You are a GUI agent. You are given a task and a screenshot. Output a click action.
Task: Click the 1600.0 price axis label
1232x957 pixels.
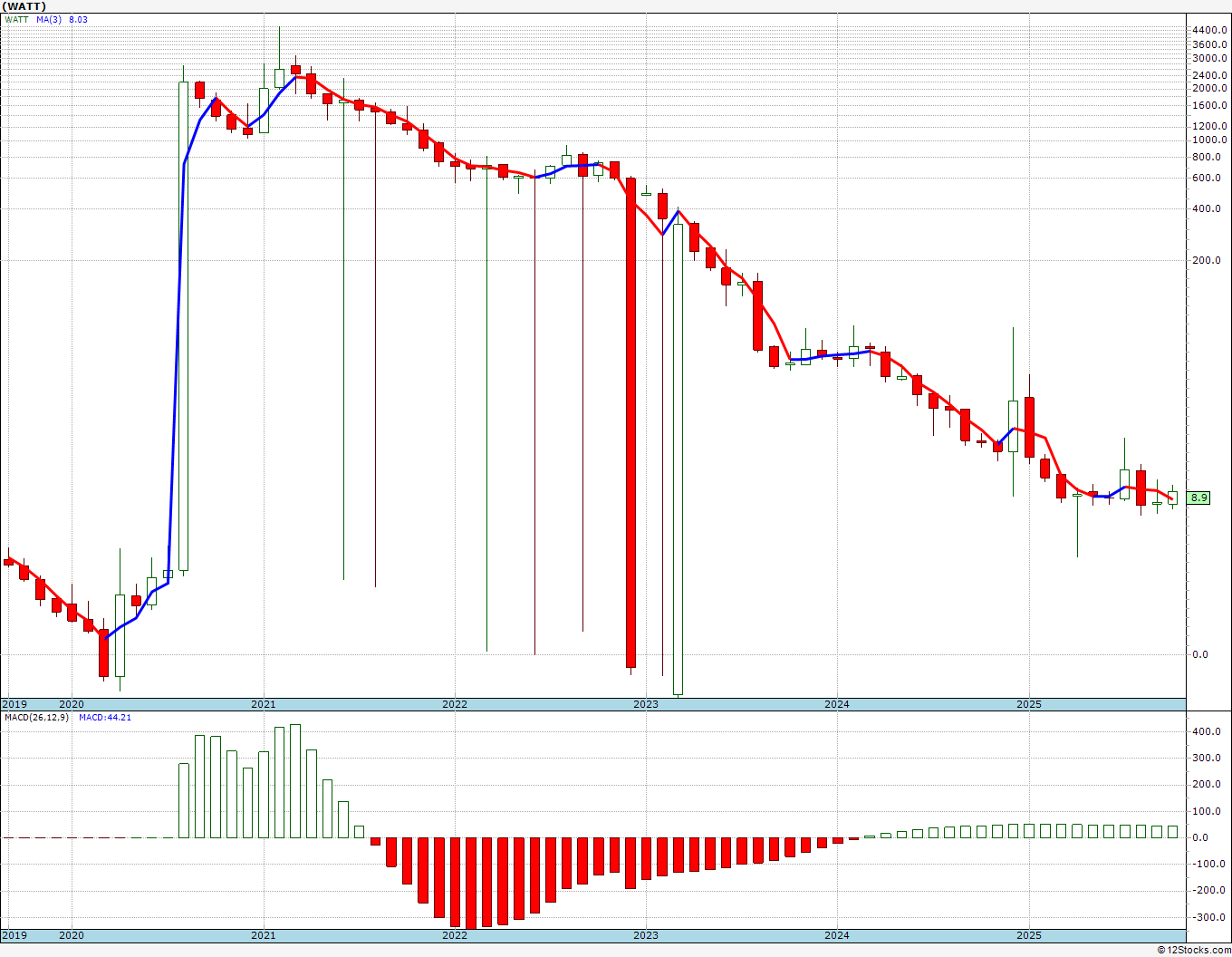pyautogui.click(x=1210, y=105)
